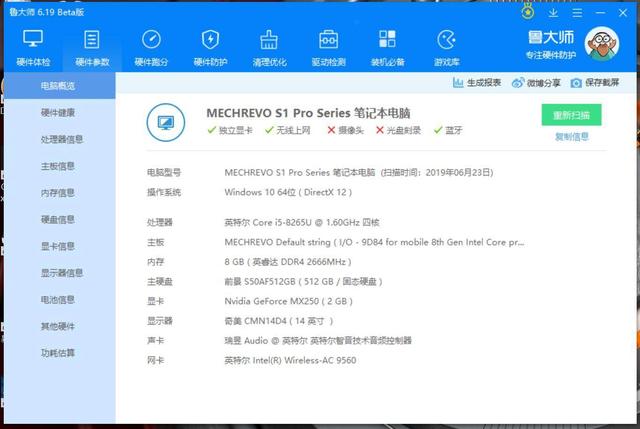The height and width of the screenshot is (429, 640).
Task: Open the 硬件跑分 benchmark tab
Action: 151,48
